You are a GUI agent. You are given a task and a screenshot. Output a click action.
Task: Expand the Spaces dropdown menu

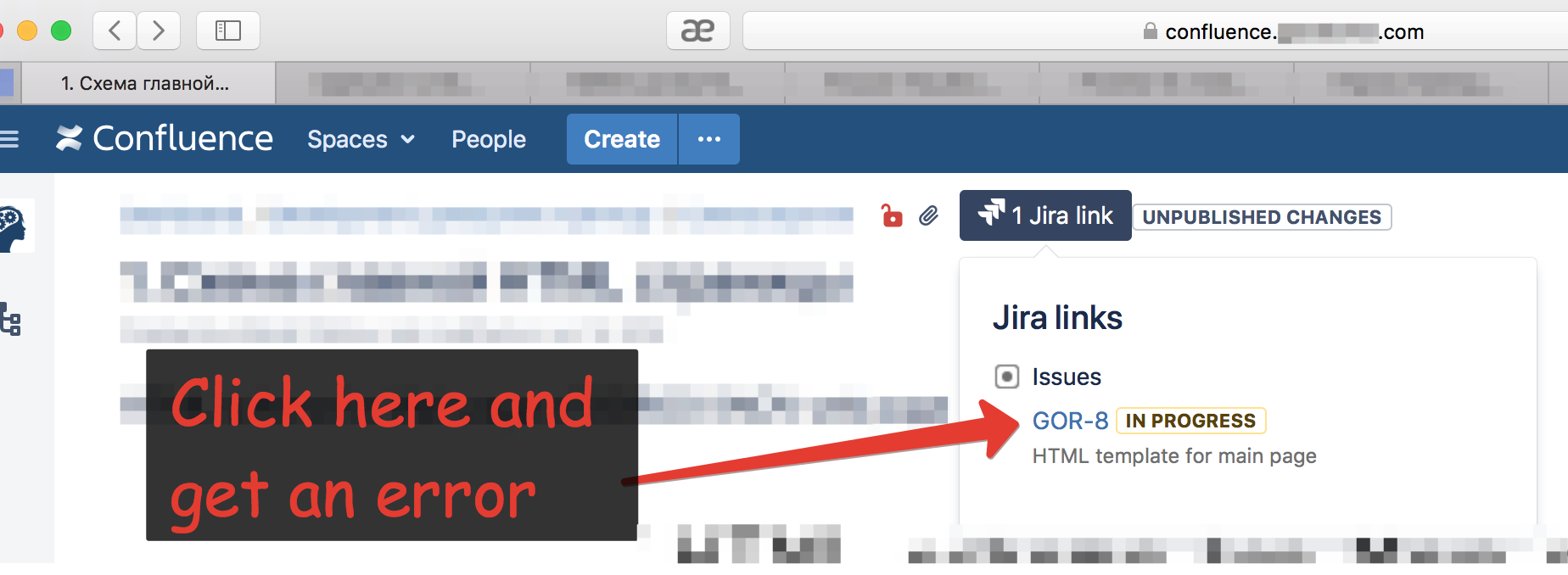(x=361, y=139)
